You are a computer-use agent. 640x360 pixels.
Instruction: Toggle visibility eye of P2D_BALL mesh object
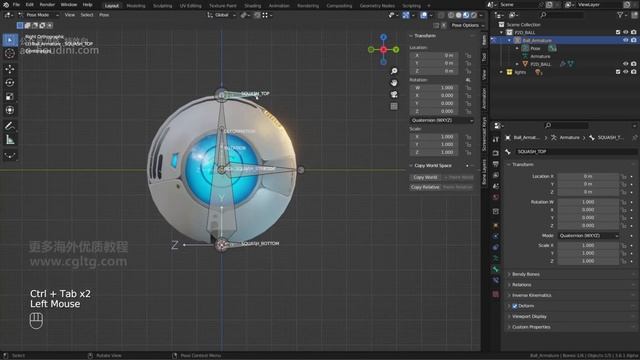point(626,64)
